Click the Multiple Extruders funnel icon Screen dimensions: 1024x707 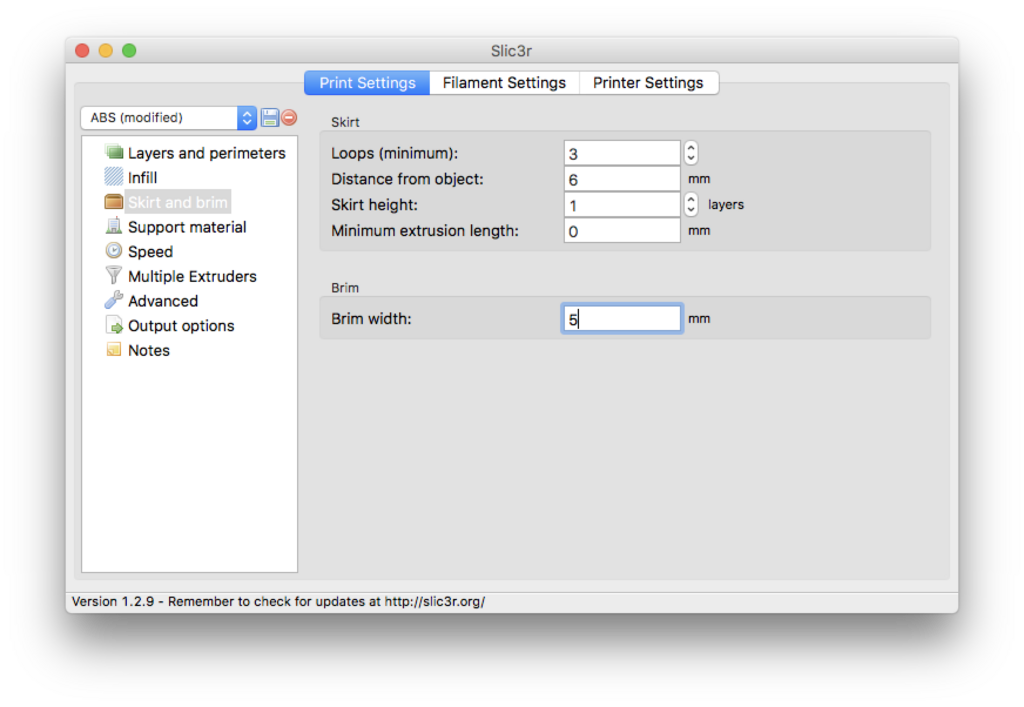pyautogui.click(x=114, y=275)
